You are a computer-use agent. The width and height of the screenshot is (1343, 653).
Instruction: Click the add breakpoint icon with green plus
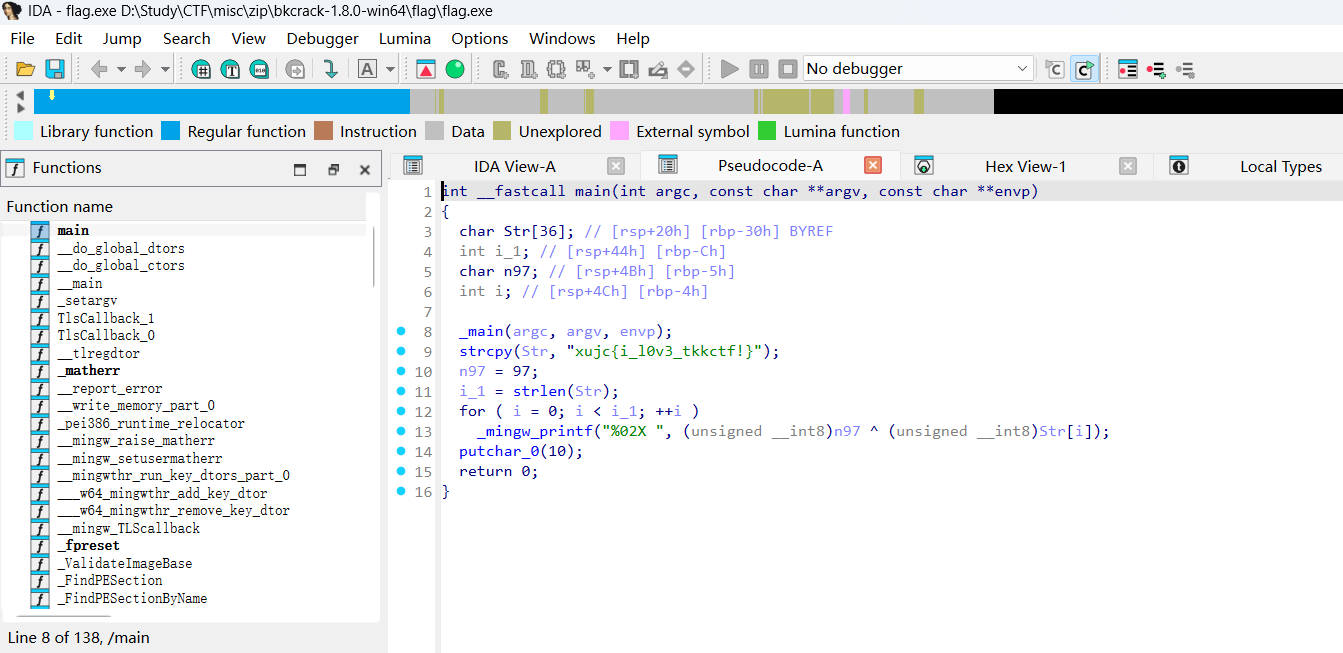(1157, 69)
